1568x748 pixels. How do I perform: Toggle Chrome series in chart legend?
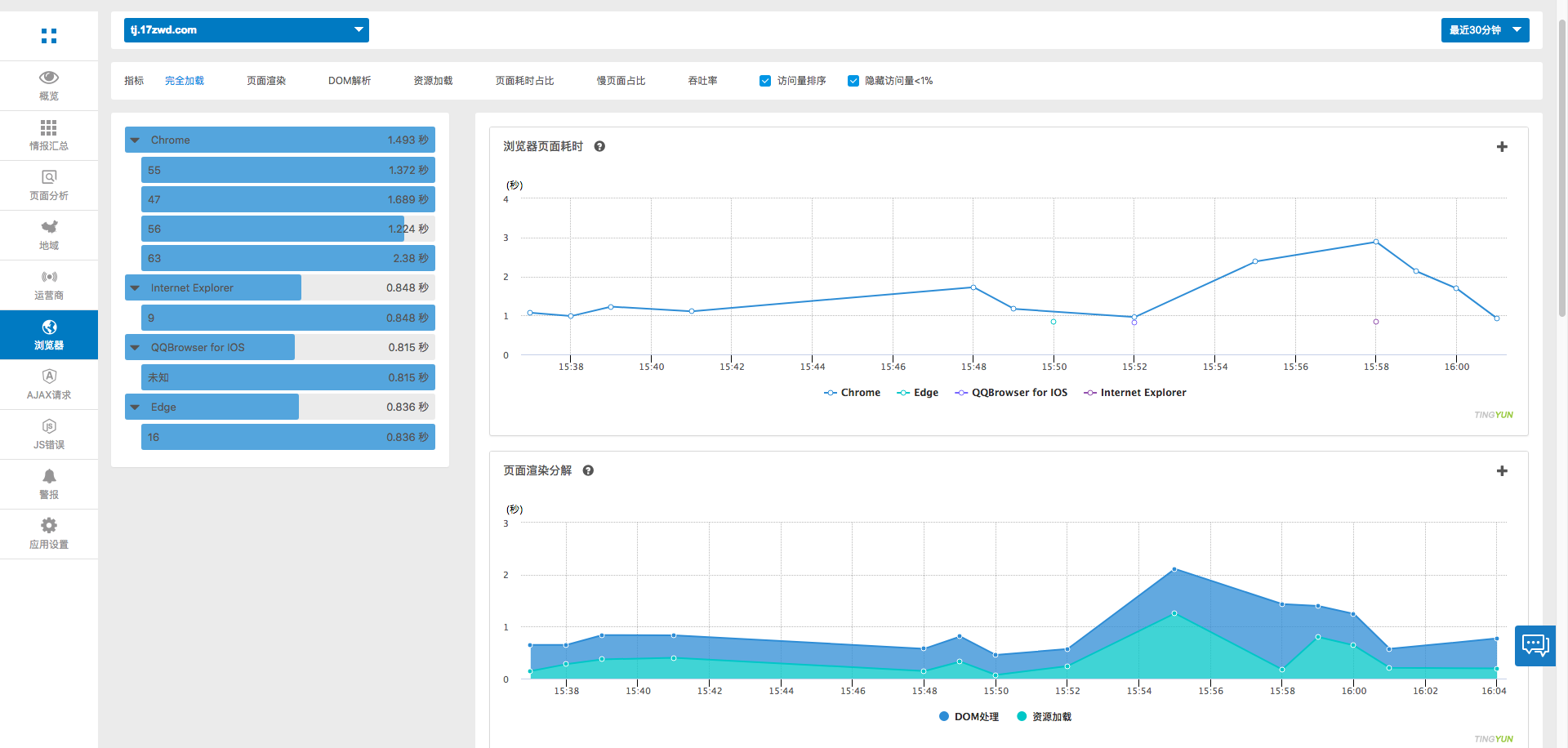852,393
